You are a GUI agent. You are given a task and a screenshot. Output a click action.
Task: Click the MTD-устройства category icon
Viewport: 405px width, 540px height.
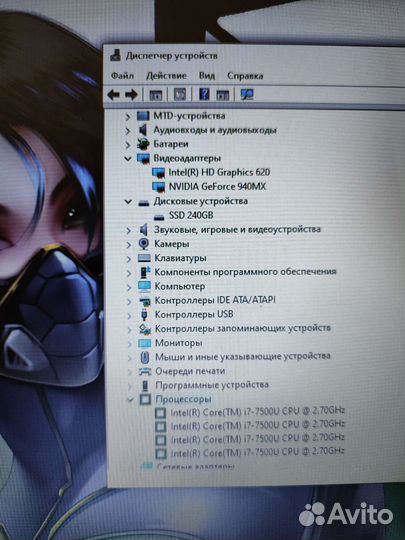point(143,116)
